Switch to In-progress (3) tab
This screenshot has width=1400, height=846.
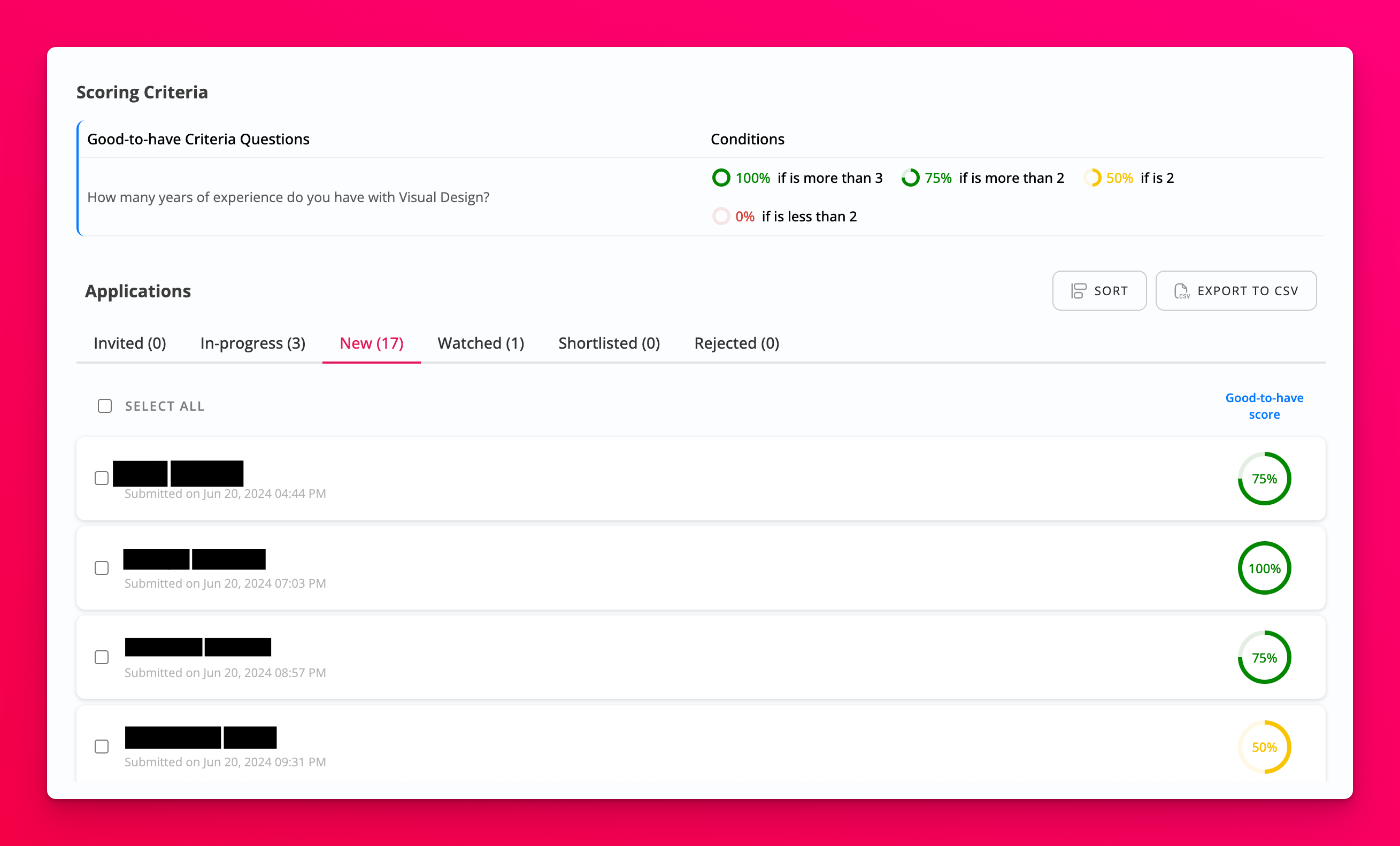(x=253, y=343)
